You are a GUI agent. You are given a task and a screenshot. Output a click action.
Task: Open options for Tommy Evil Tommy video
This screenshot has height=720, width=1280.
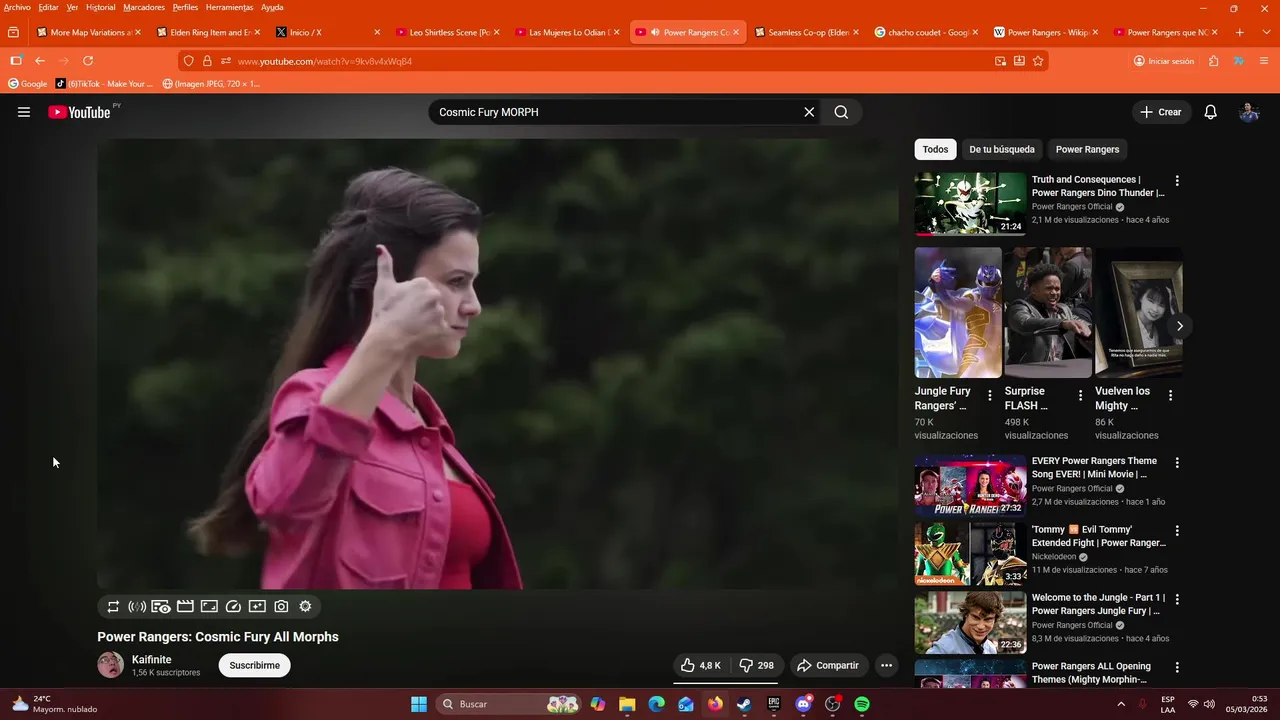(1177, 531)
